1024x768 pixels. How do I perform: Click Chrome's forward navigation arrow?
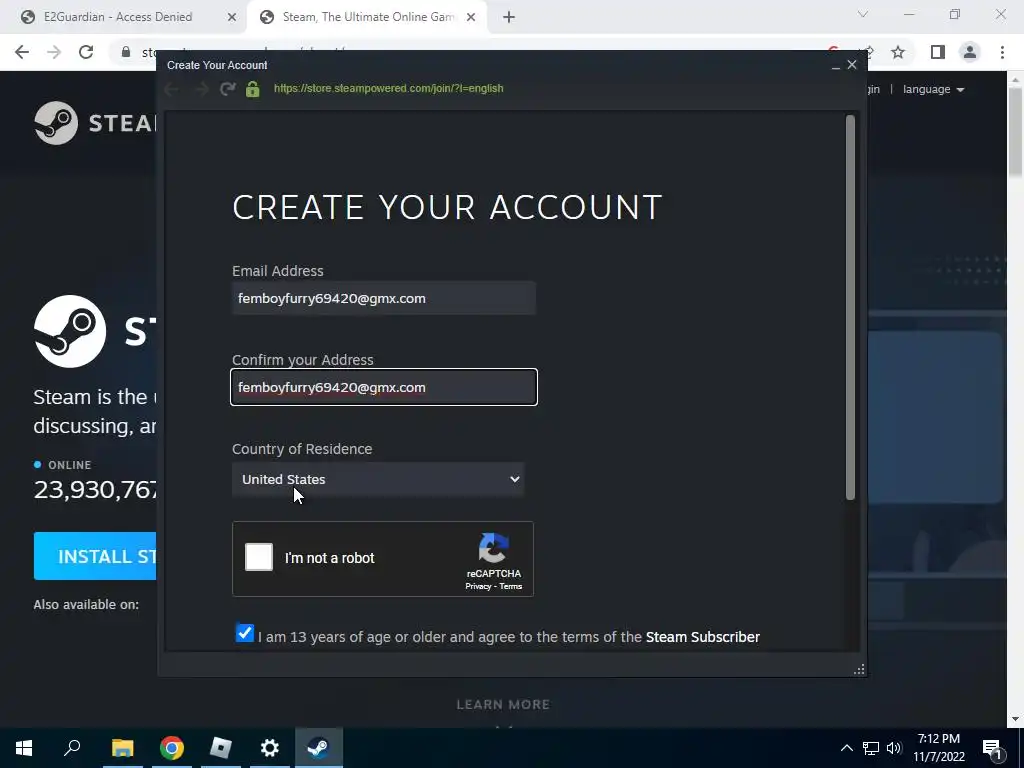click(x=54, y=52)
